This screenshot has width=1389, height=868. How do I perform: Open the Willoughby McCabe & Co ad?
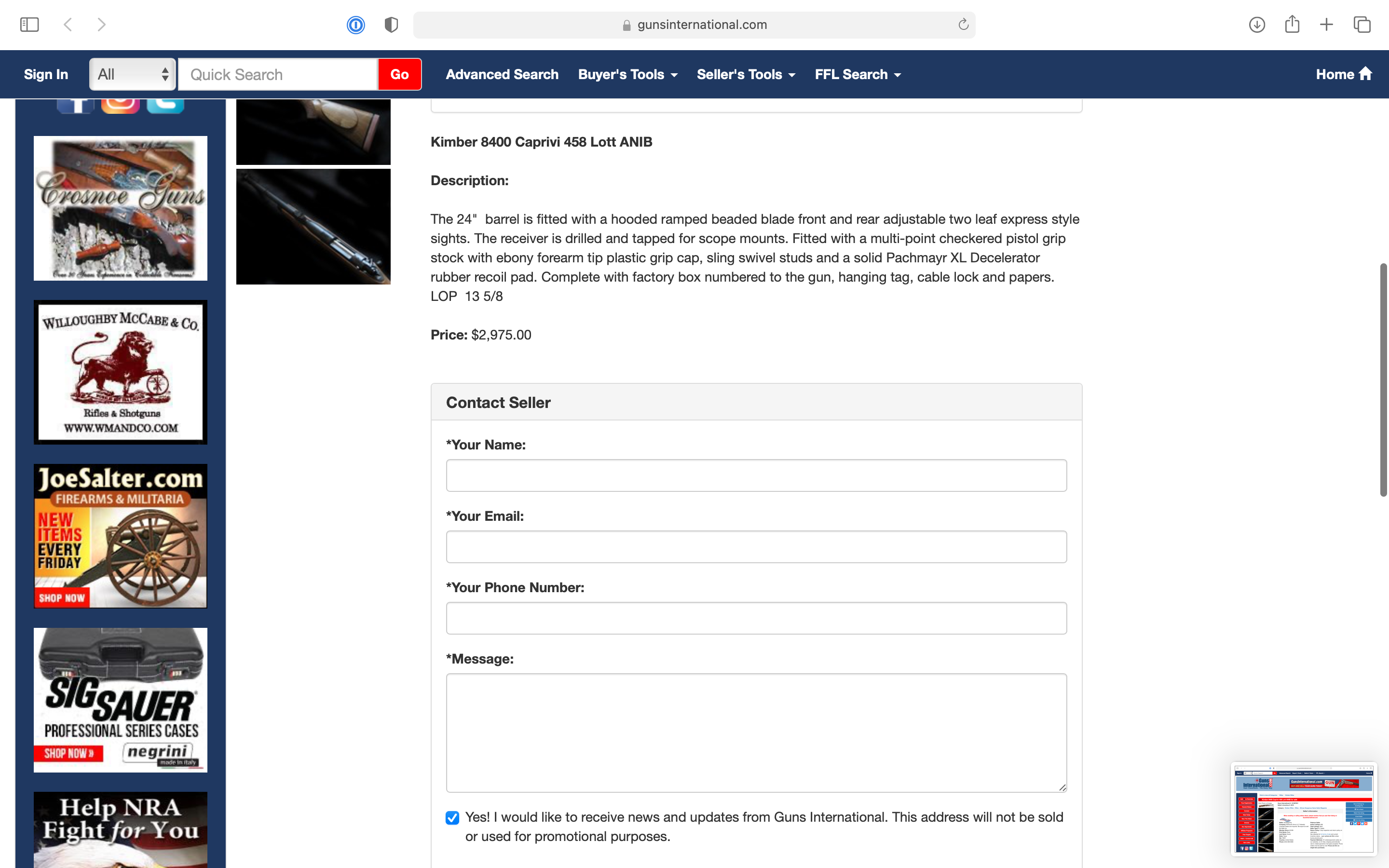(x=121, y=372)
